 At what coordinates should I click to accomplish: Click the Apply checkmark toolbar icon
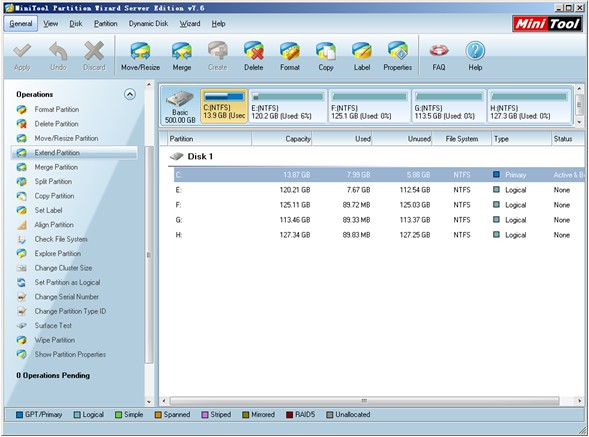[x=22, y=51]
